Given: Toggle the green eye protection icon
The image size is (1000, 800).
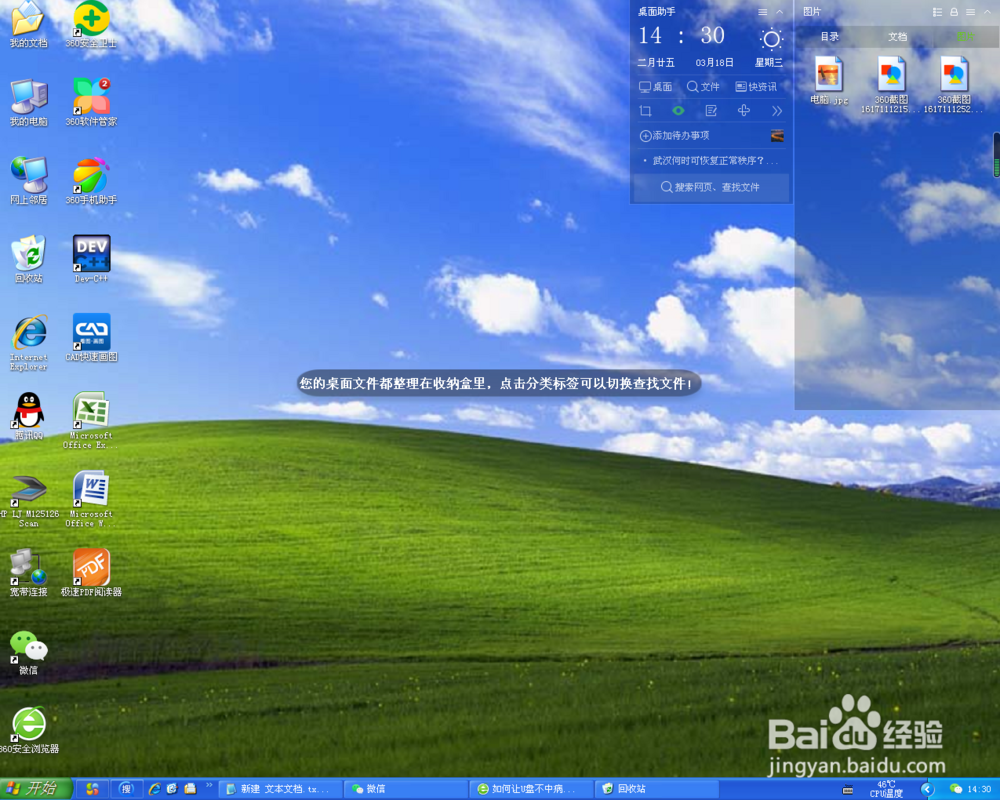Looking at the screenshot, I should coord(678,111).
